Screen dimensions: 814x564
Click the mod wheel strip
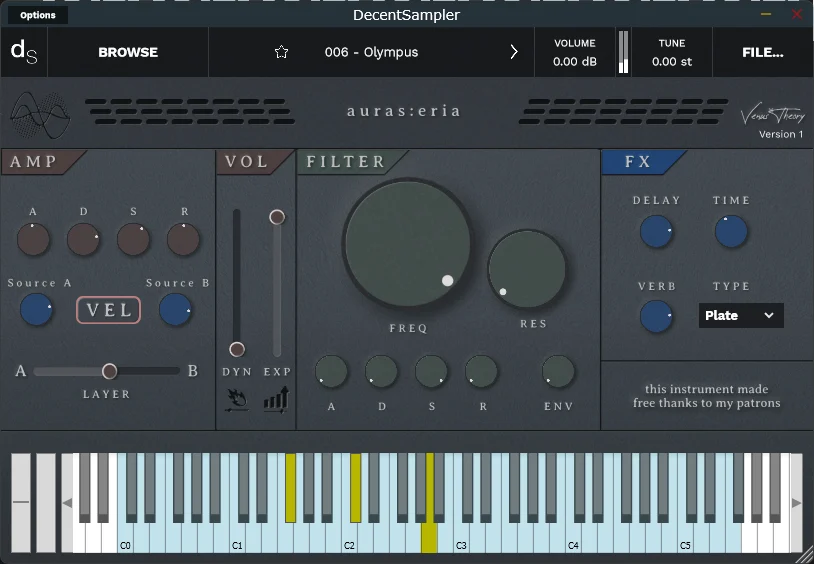click(46, 503)
